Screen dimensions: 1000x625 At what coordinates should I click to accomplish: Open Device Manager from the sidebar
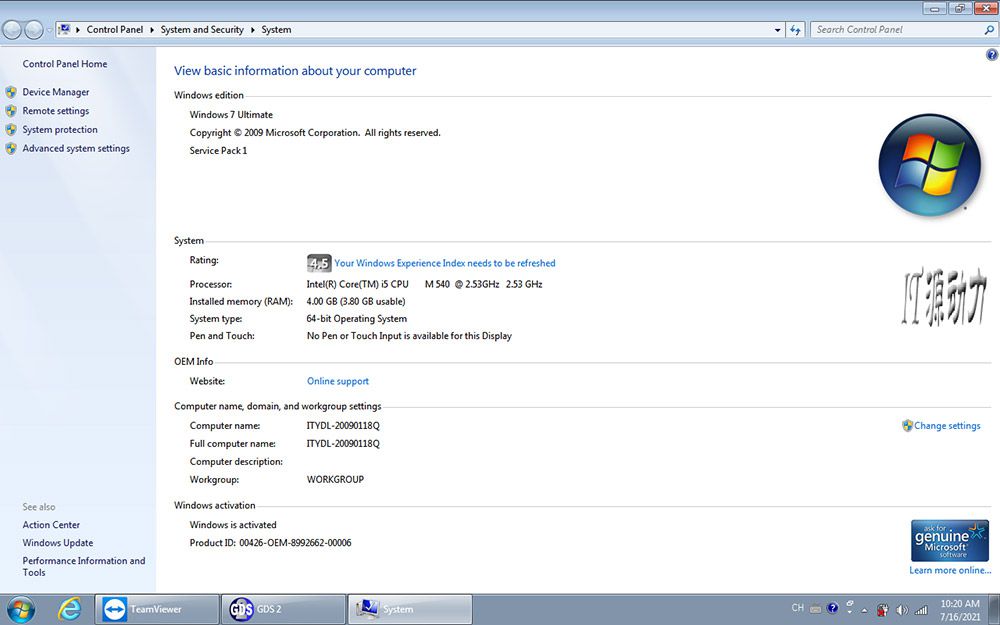click(x=56, y=92)
